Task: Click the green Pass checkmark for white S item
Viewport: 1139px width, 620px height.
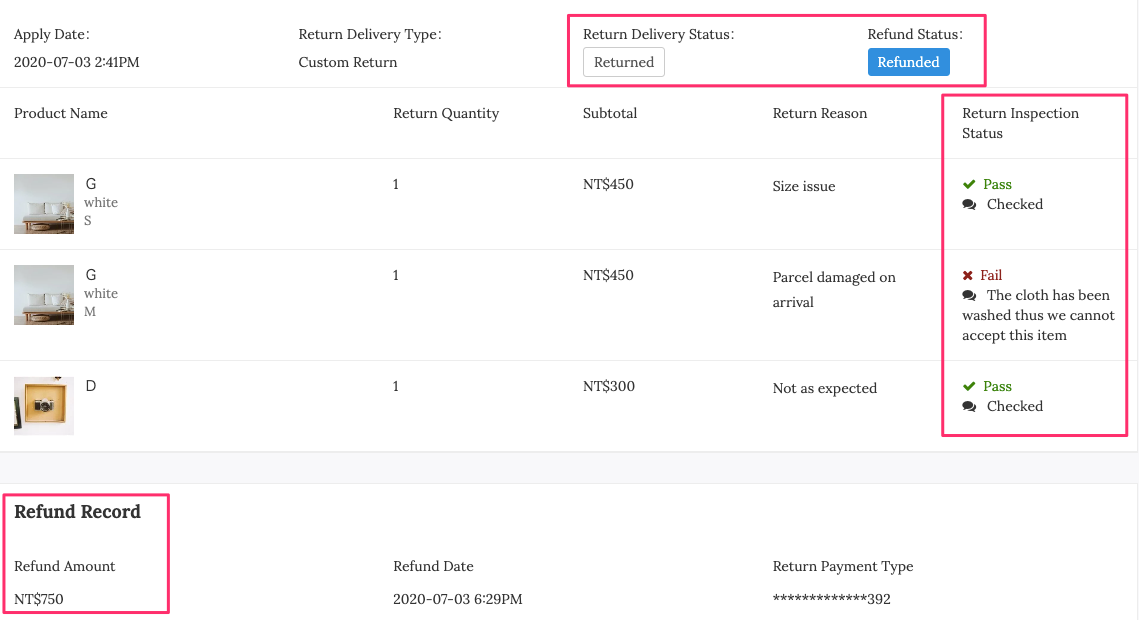Action: (968, 184)
